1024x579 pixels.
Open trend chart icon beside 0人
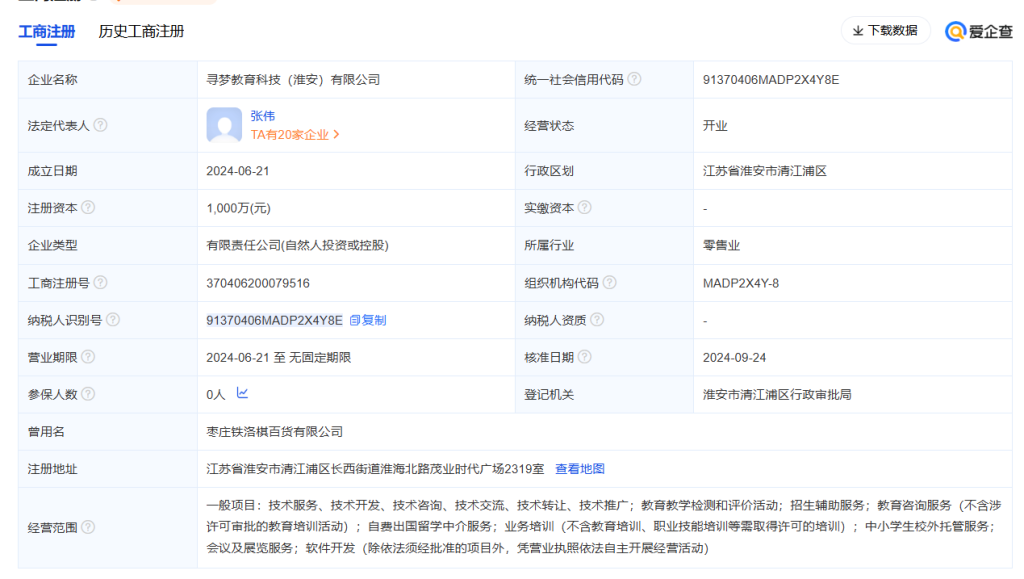(x=242, y=394)
